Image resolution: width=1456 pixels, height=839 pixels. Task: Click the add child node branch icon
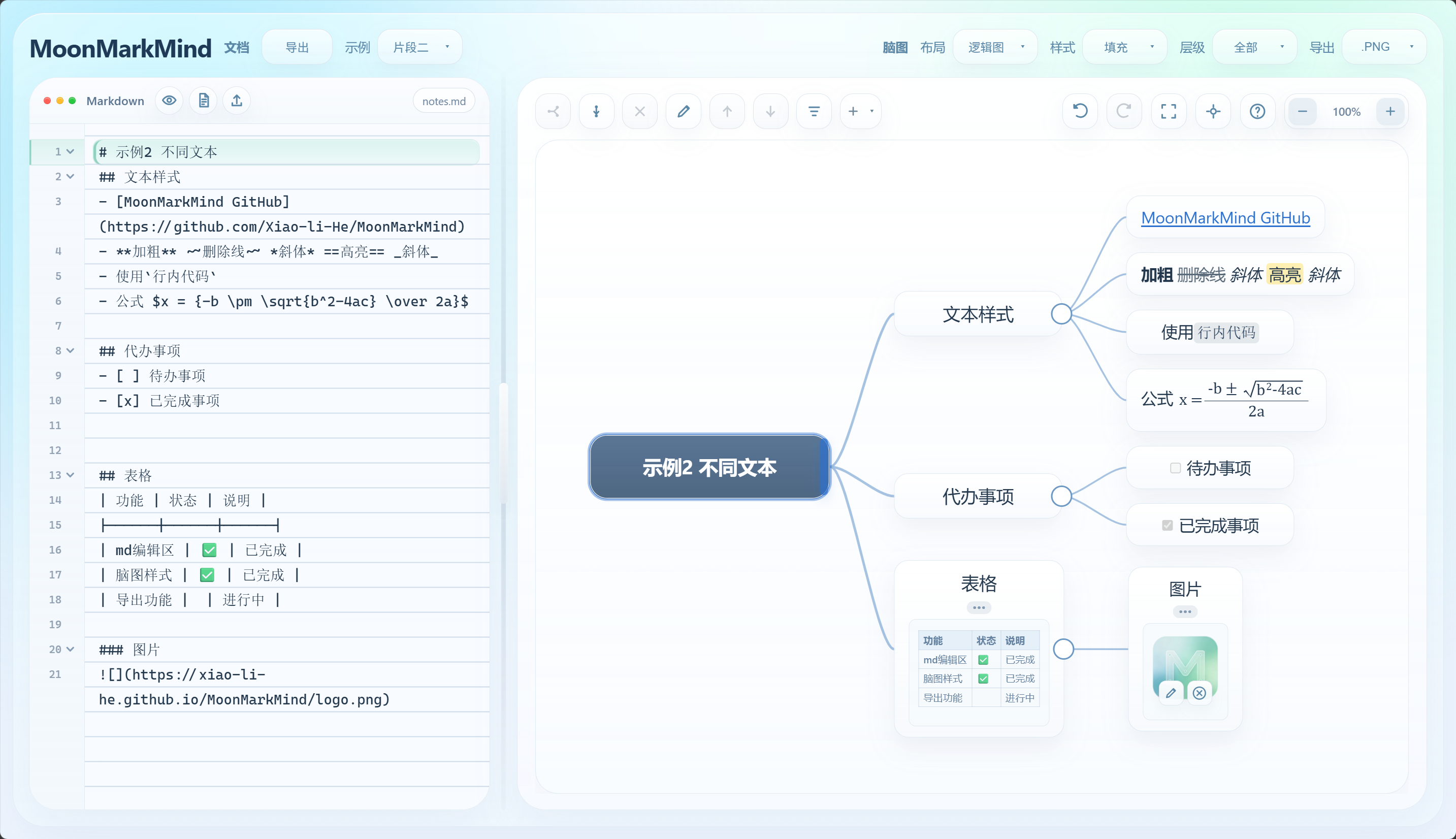(x=553, y=111)
